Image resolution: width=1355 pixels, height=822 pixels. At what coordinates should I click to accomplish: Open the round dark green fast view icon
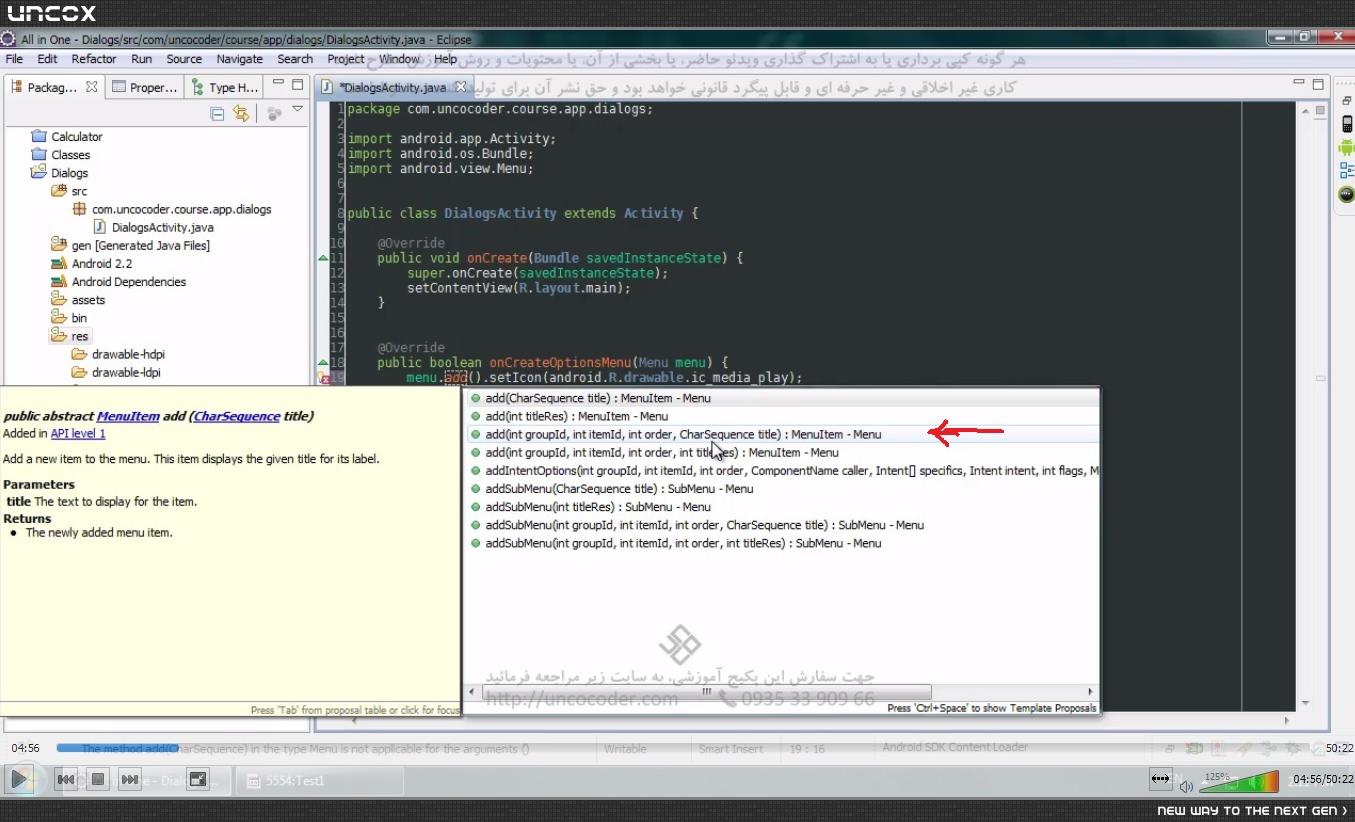[x=1346, y=194]
